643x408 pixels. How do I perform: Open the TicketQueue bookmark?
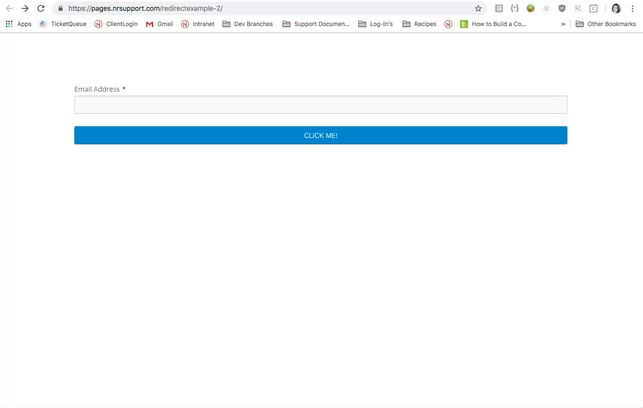click(x=63, y=24)
